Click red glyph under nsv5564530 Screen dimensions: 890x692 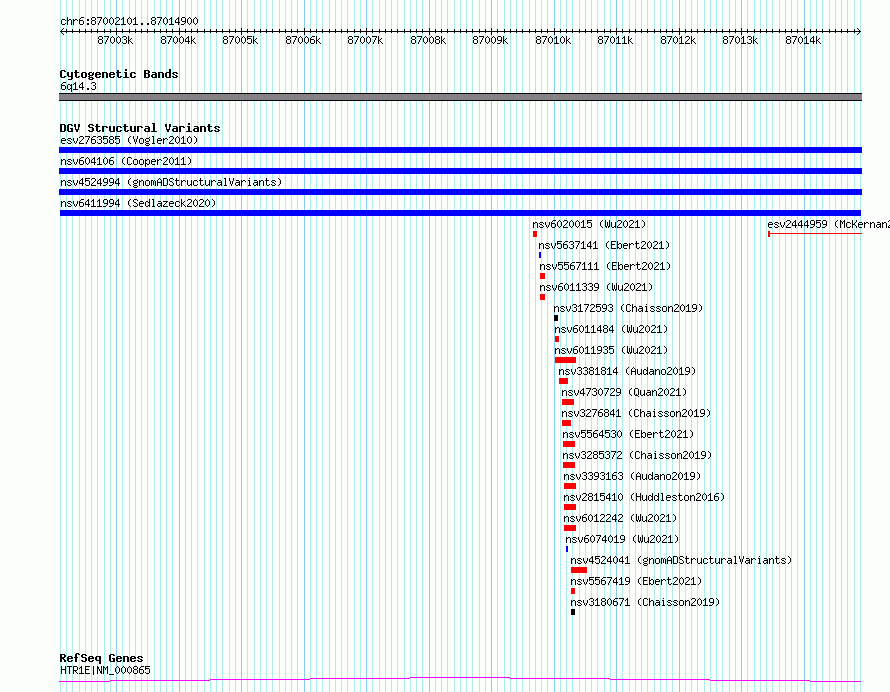point(569,444)
